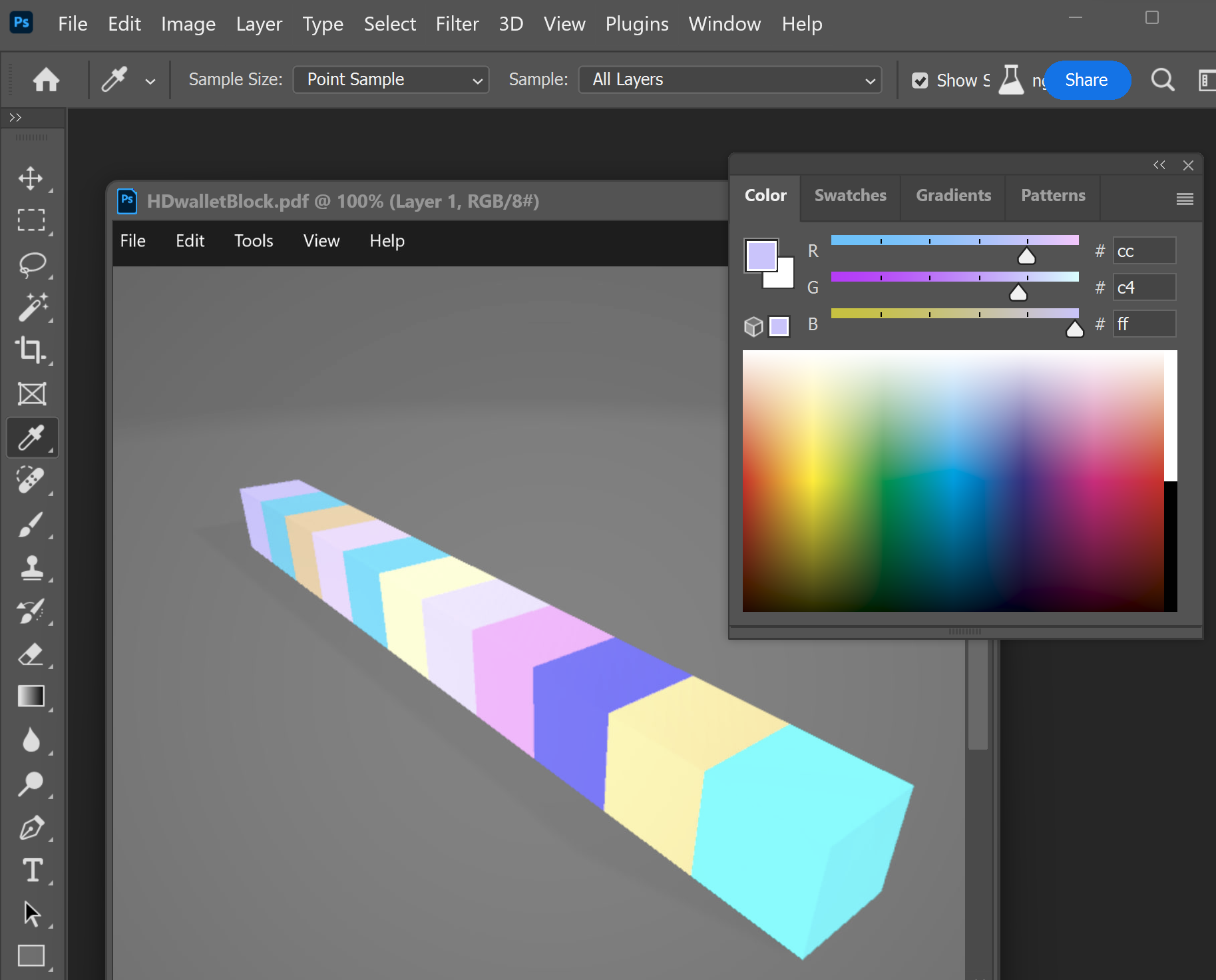
Task: Select the Blur tool
Action: [x=31, y=740]
